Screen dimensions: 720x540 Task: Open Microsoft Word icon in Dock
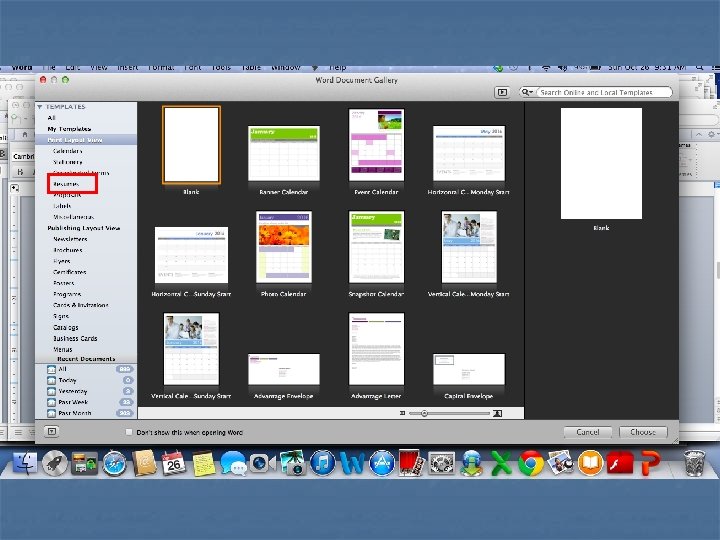[x=352, y=463]
